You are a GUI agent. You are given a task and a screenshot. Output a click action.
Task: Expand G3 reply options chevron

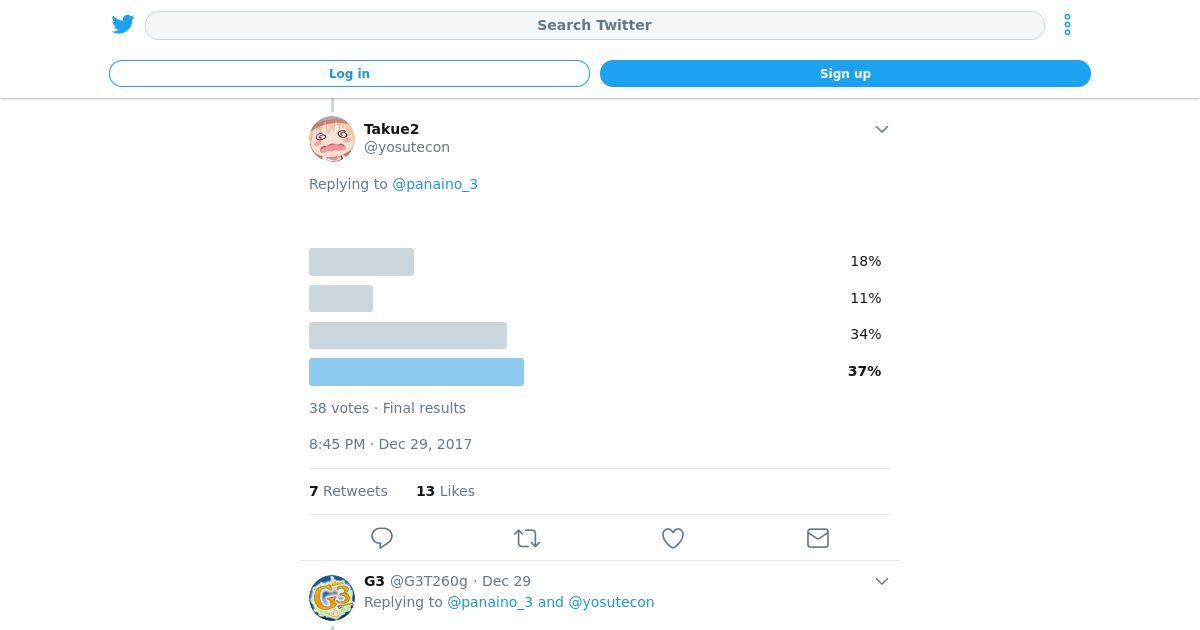(882, 581)
